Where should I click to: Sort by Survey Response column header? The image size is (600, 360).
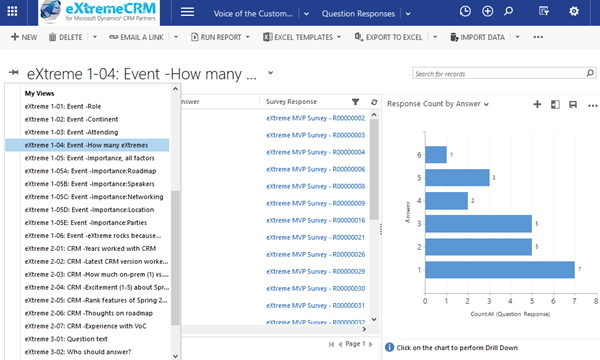[x=291, y=102]
